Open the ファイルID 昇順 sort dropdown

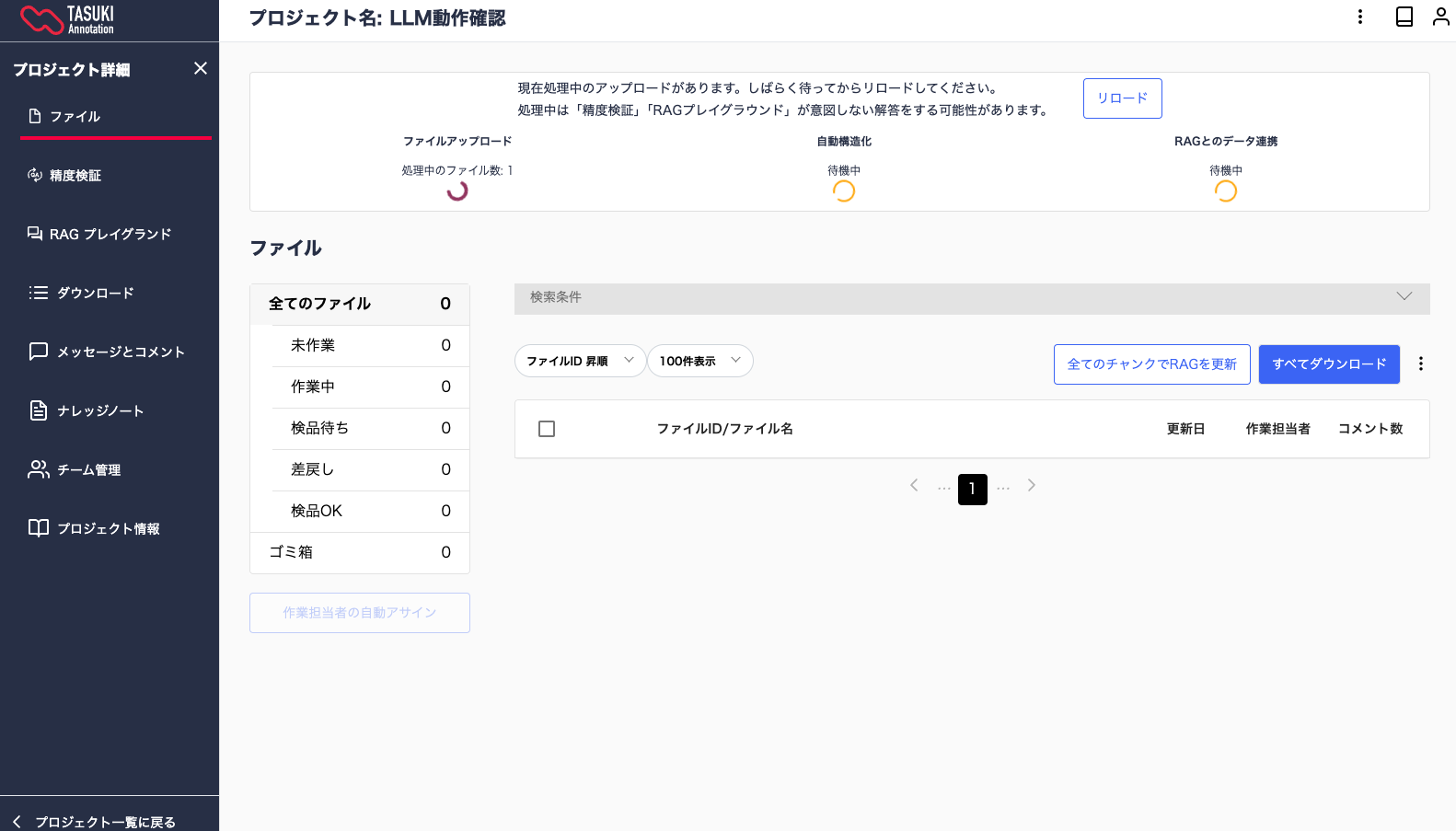click(580, 361)
